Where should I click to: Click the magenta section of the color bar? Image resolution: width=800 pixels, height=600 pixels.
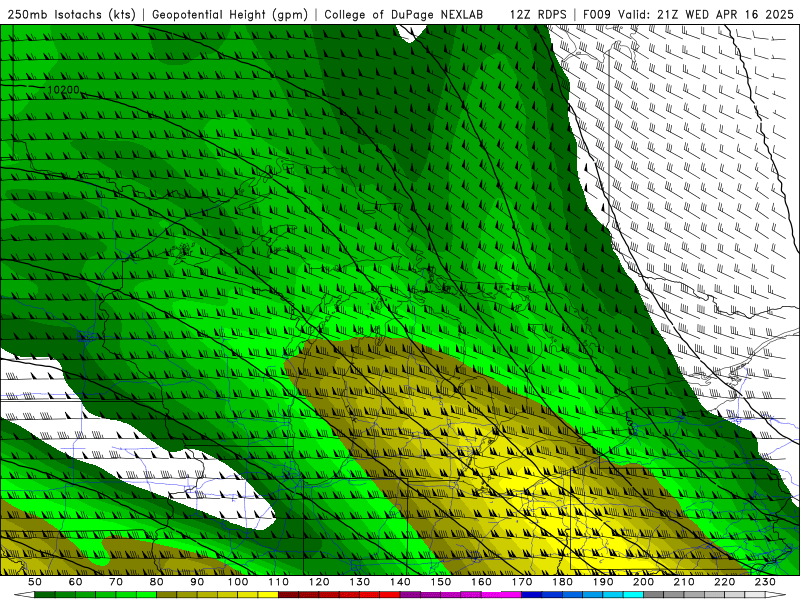[x=461, y=595]
